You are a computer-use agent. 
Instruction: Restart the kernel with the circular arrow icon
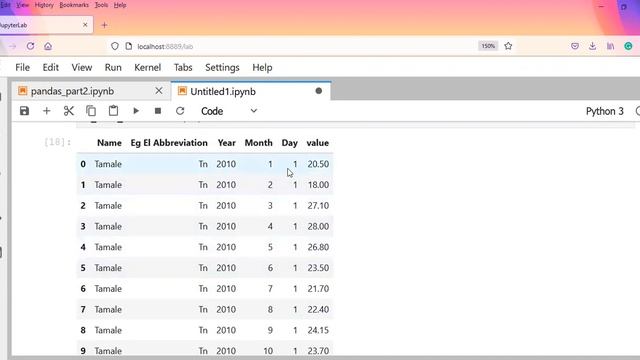pyautogui.click(x=180, y=111)
